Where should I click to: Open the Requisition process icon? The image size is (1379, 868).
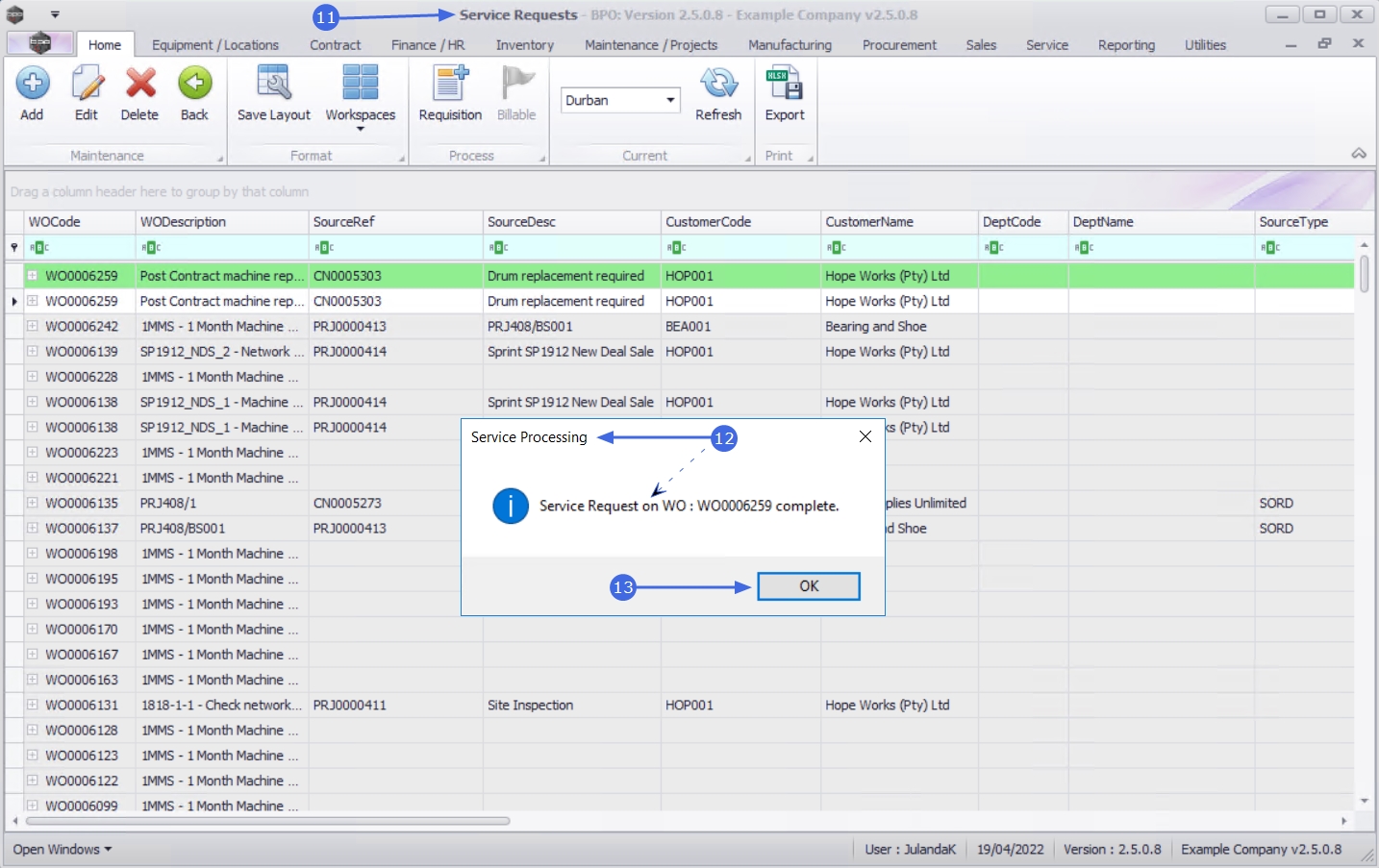(x=450, y=85)
